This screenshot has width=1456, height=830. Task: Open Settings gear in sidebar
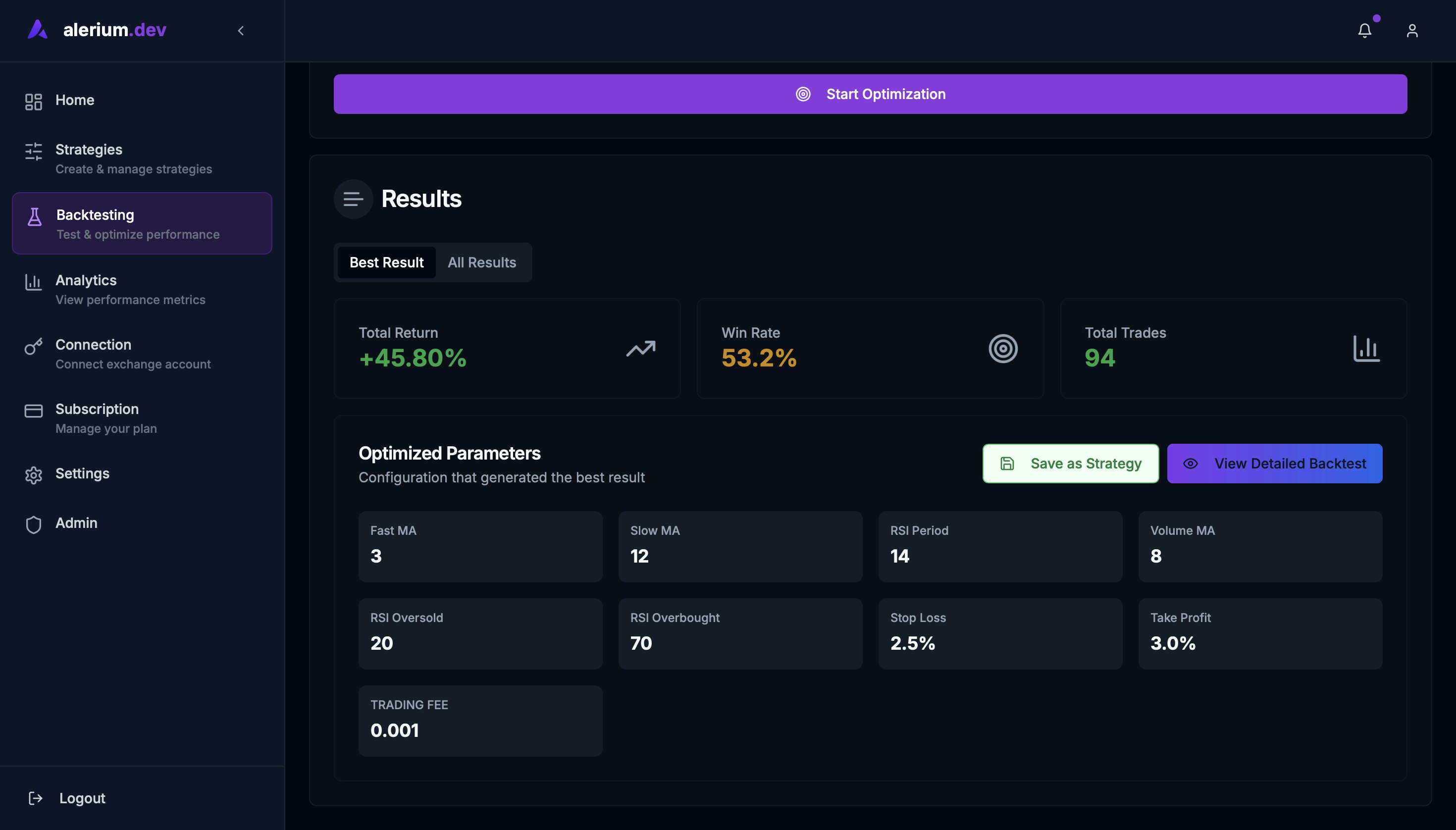34,475
